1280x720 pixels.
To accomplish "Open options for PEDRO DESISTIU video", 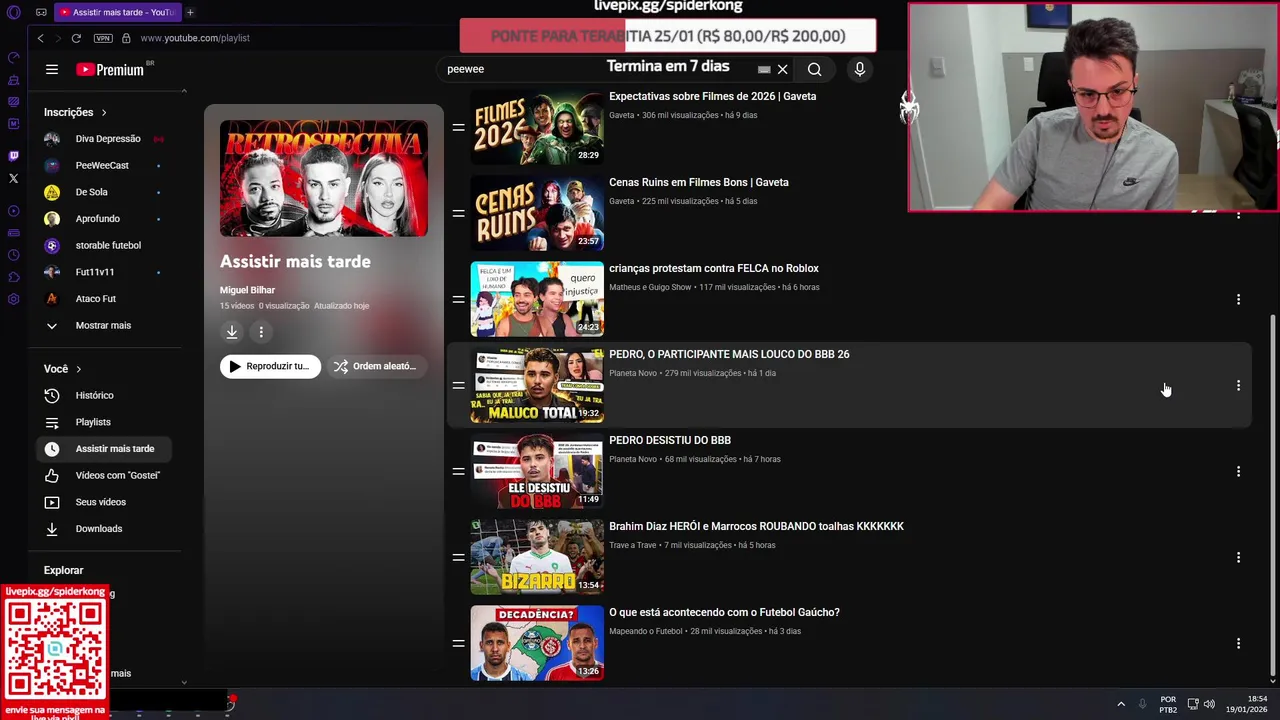I will 1238,471.
